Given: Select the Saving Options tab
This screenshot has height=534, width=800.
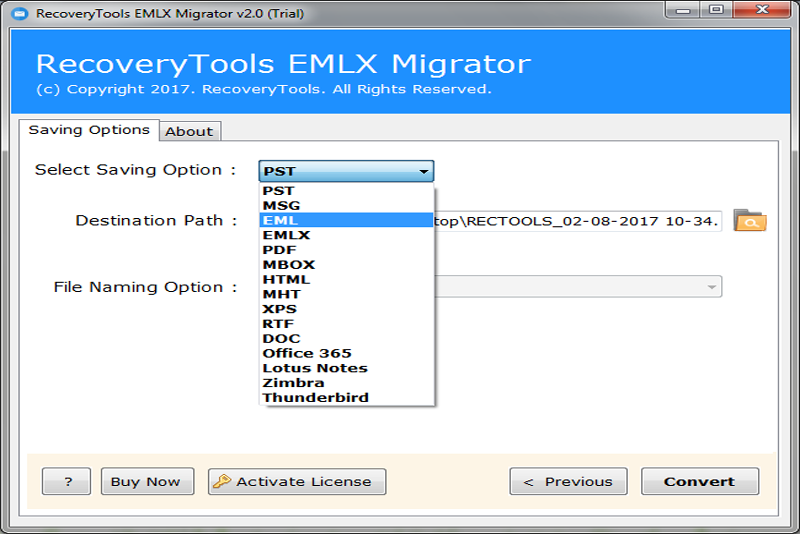Looking at the screenshot, I should coord(89,130).
